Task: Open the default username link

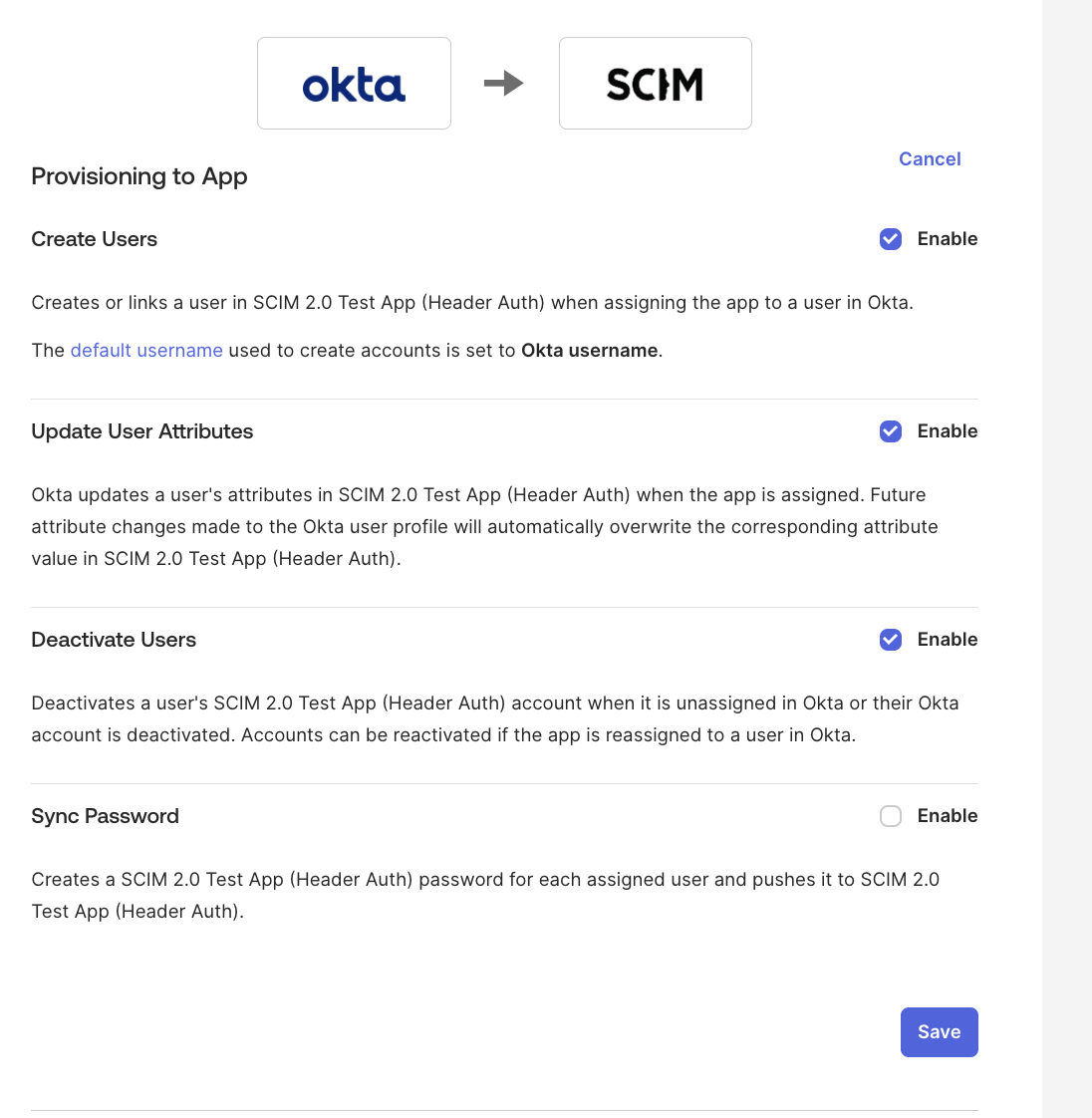Action: click(146, 351)
